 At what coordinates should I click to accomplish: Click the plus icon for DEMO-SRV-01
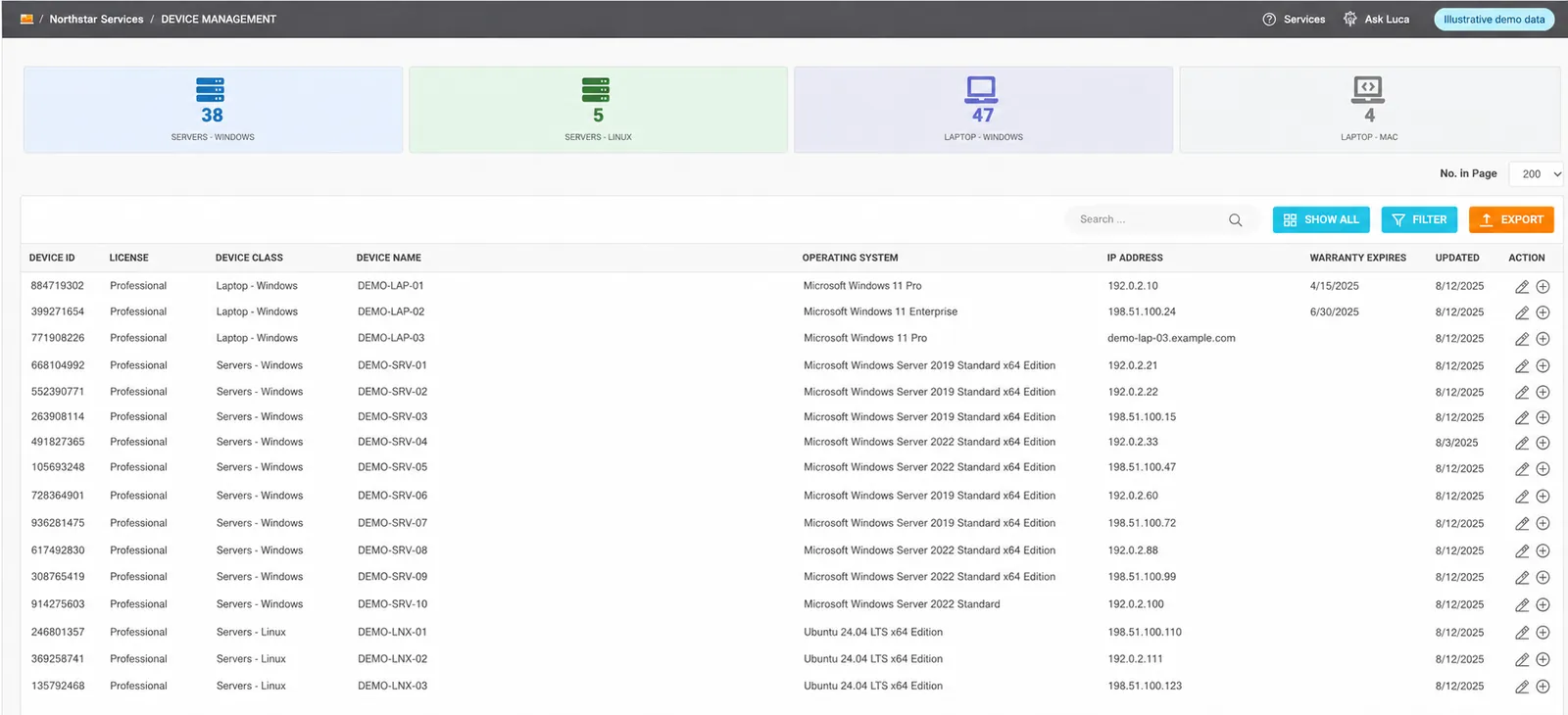[x=1543, y=366]
